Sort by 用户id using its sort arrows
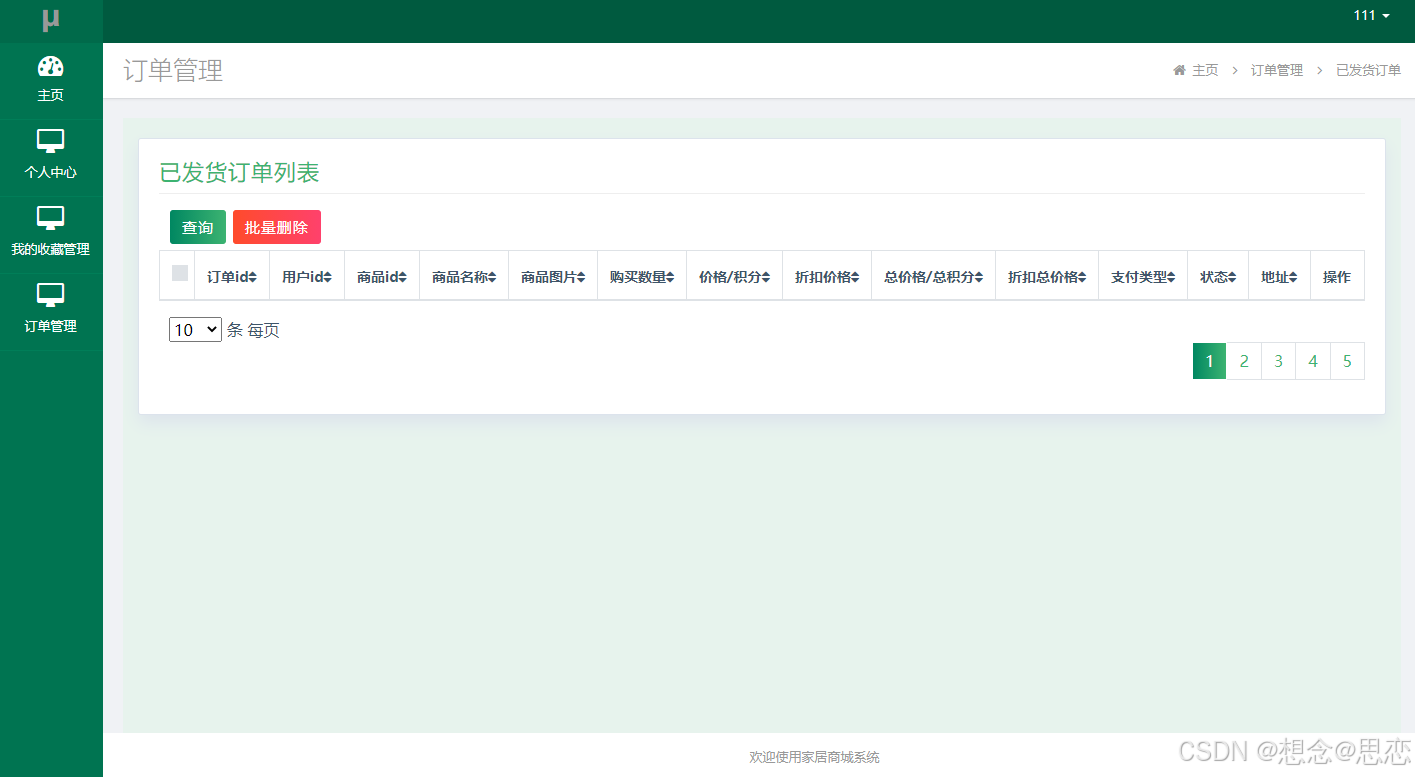 (x=328, y=278)
